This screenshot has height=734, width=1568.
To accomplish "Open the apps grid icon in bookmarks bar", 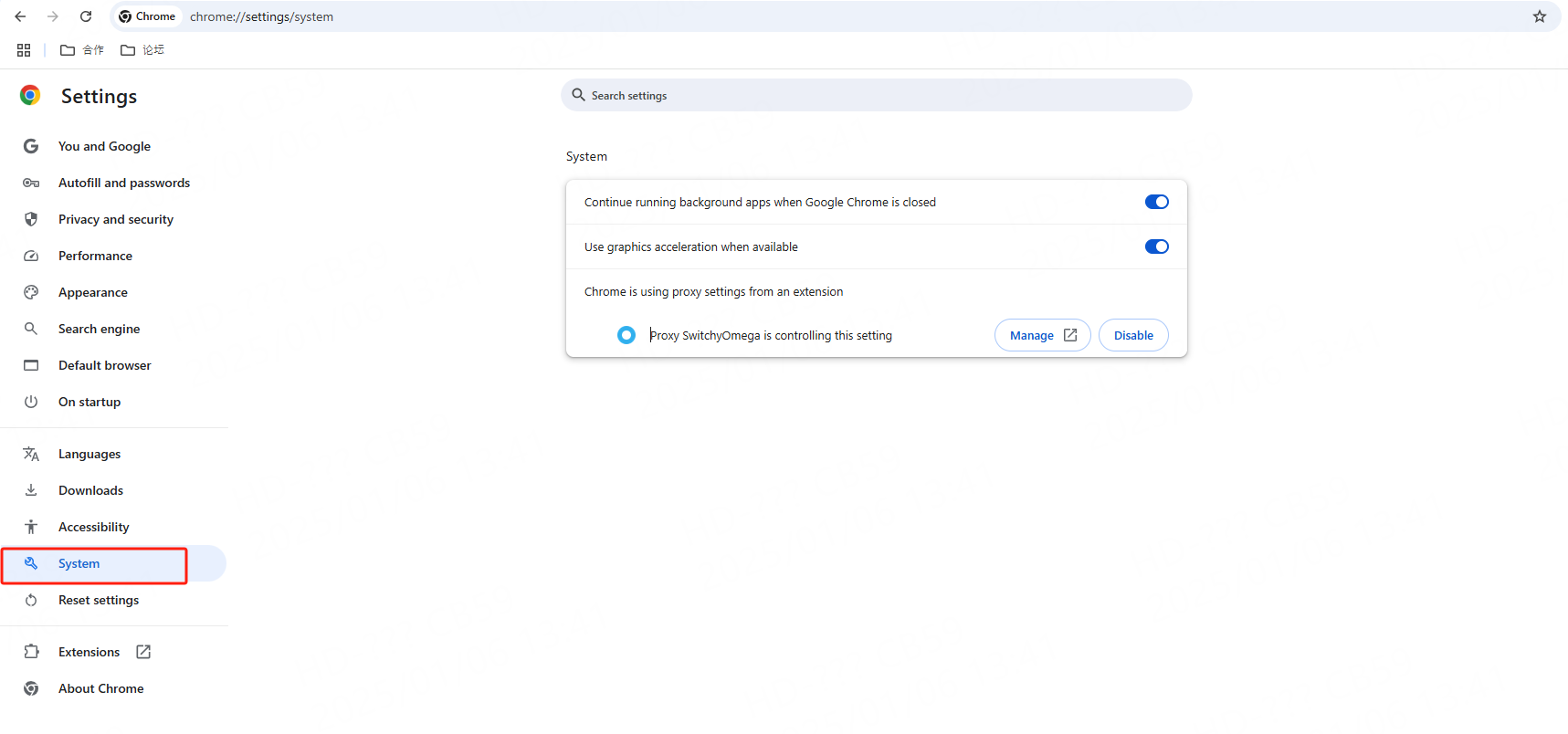I will tap(24, 50).
